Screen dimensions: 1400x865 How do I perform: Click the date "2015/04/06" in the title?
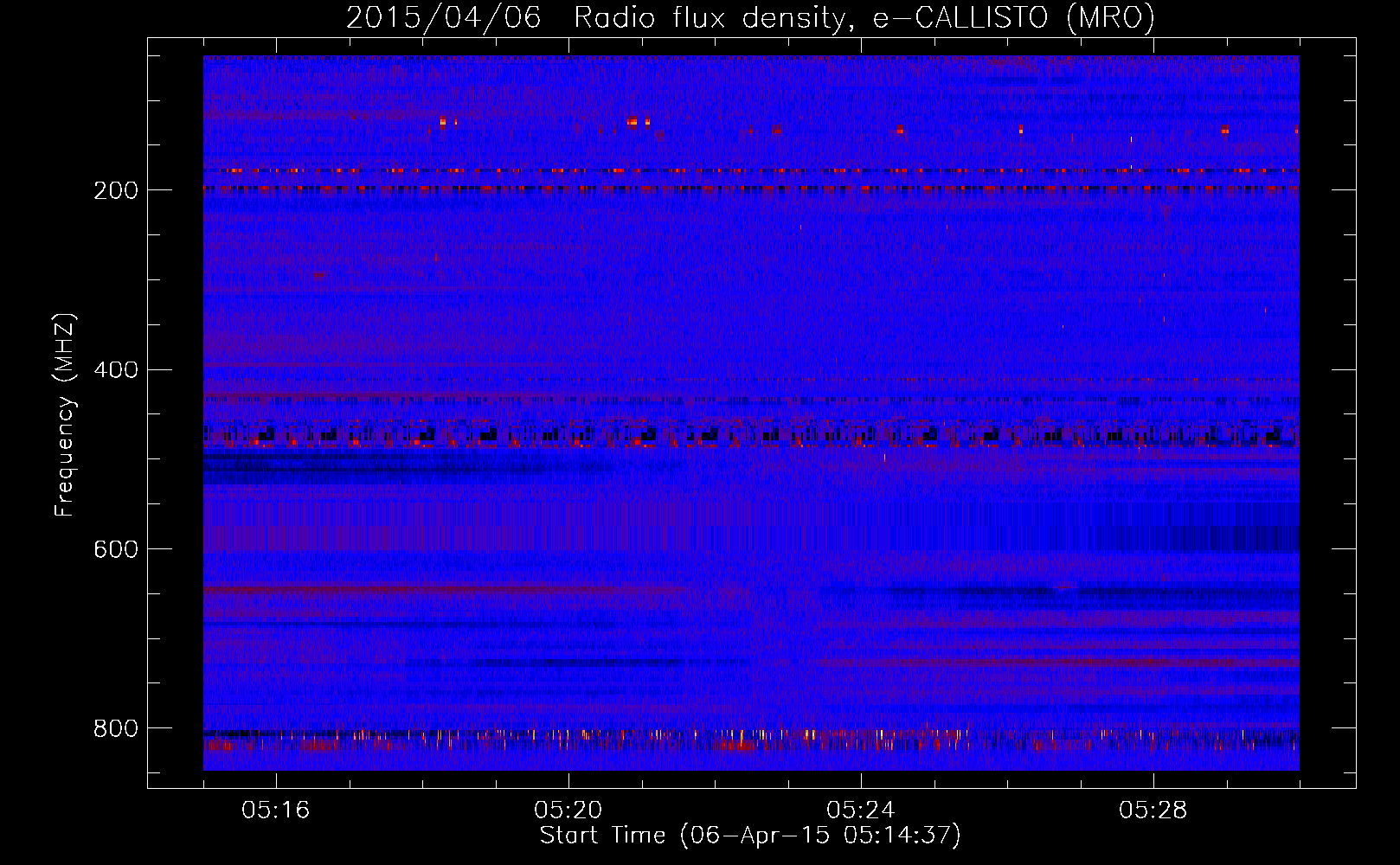coord(444,17)
